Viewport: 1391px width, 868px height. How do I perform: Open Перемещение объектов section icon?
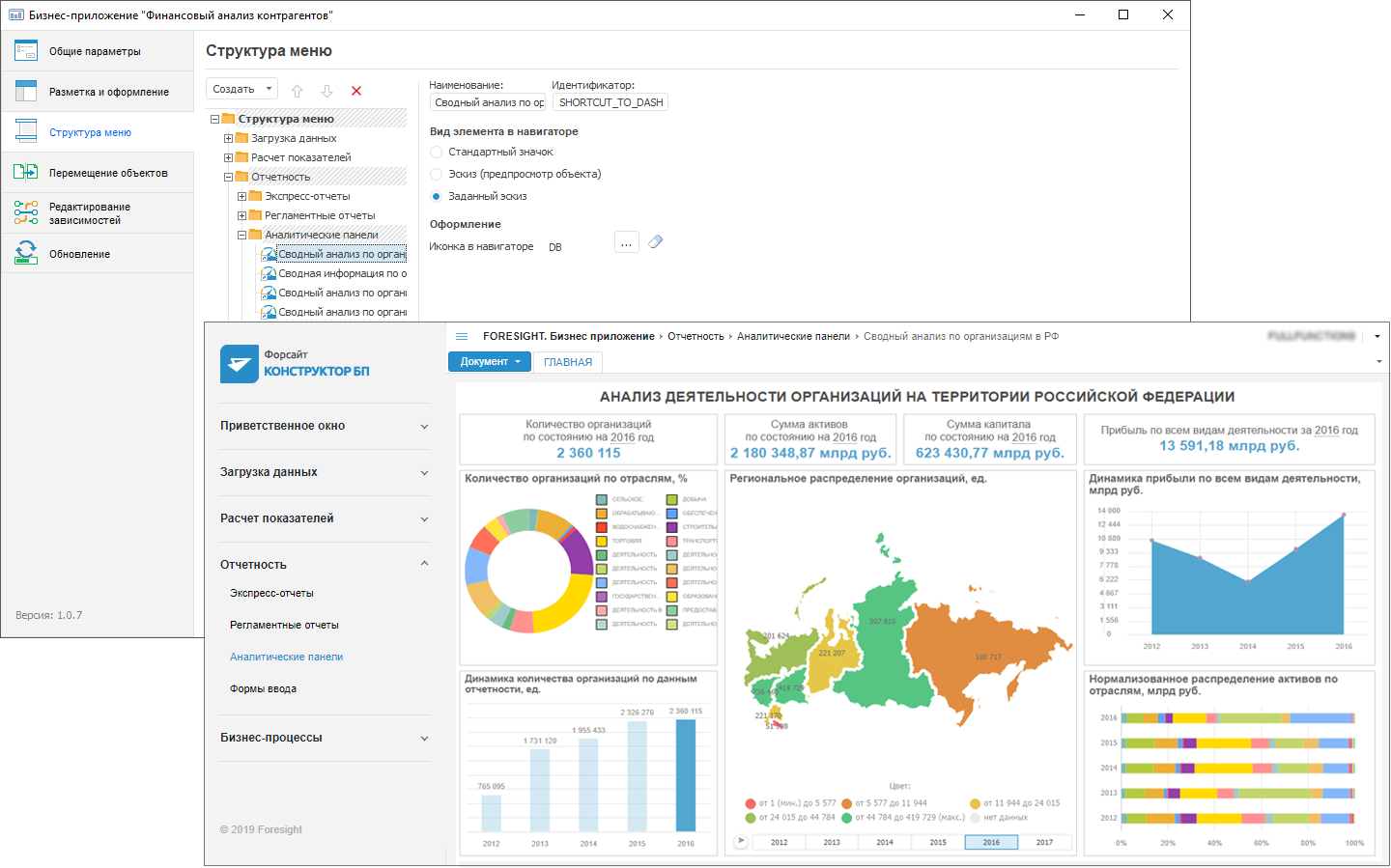coord(26,173)
